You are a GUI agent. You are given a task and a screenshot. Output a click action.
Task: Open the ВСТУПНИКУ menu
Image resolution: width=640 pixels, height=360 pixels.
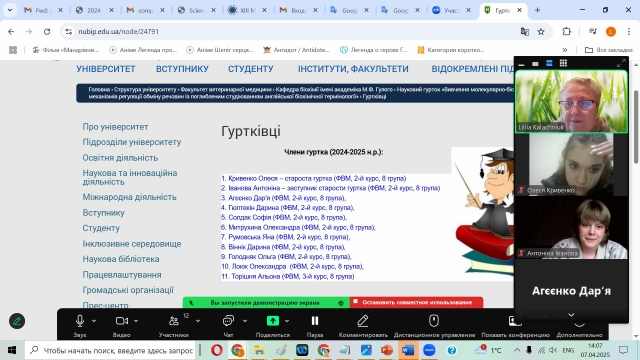pyautogui.click(x=182, y=69)
